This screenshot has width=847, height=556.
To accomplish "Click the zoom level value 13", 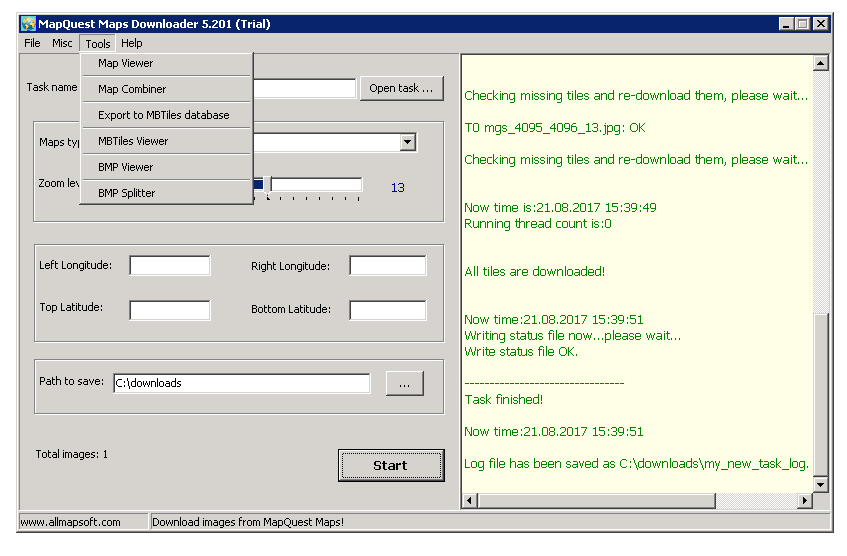I will coord(398,187).
